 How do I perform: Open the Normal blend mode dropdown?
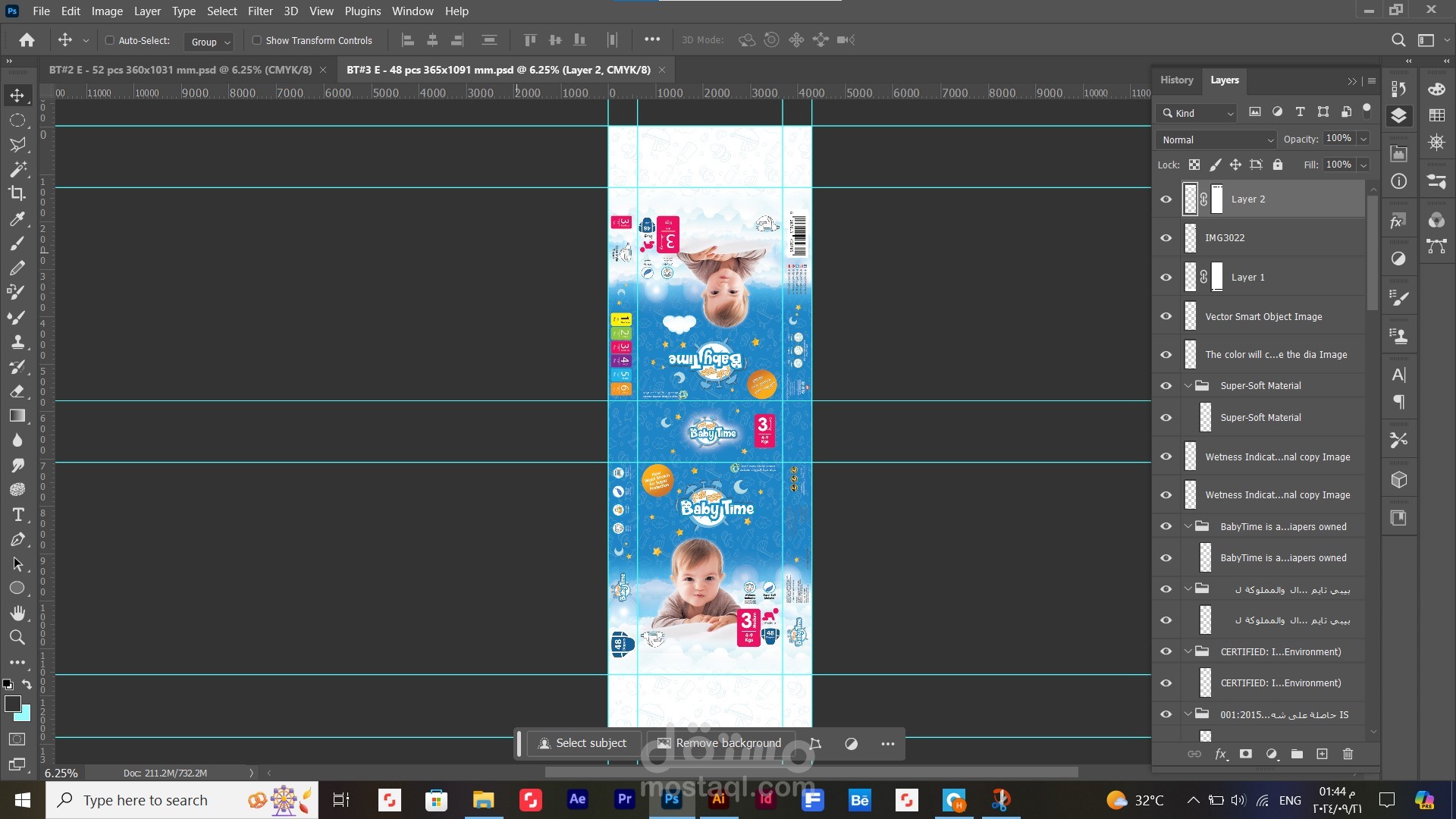(x=1217, y=140)
